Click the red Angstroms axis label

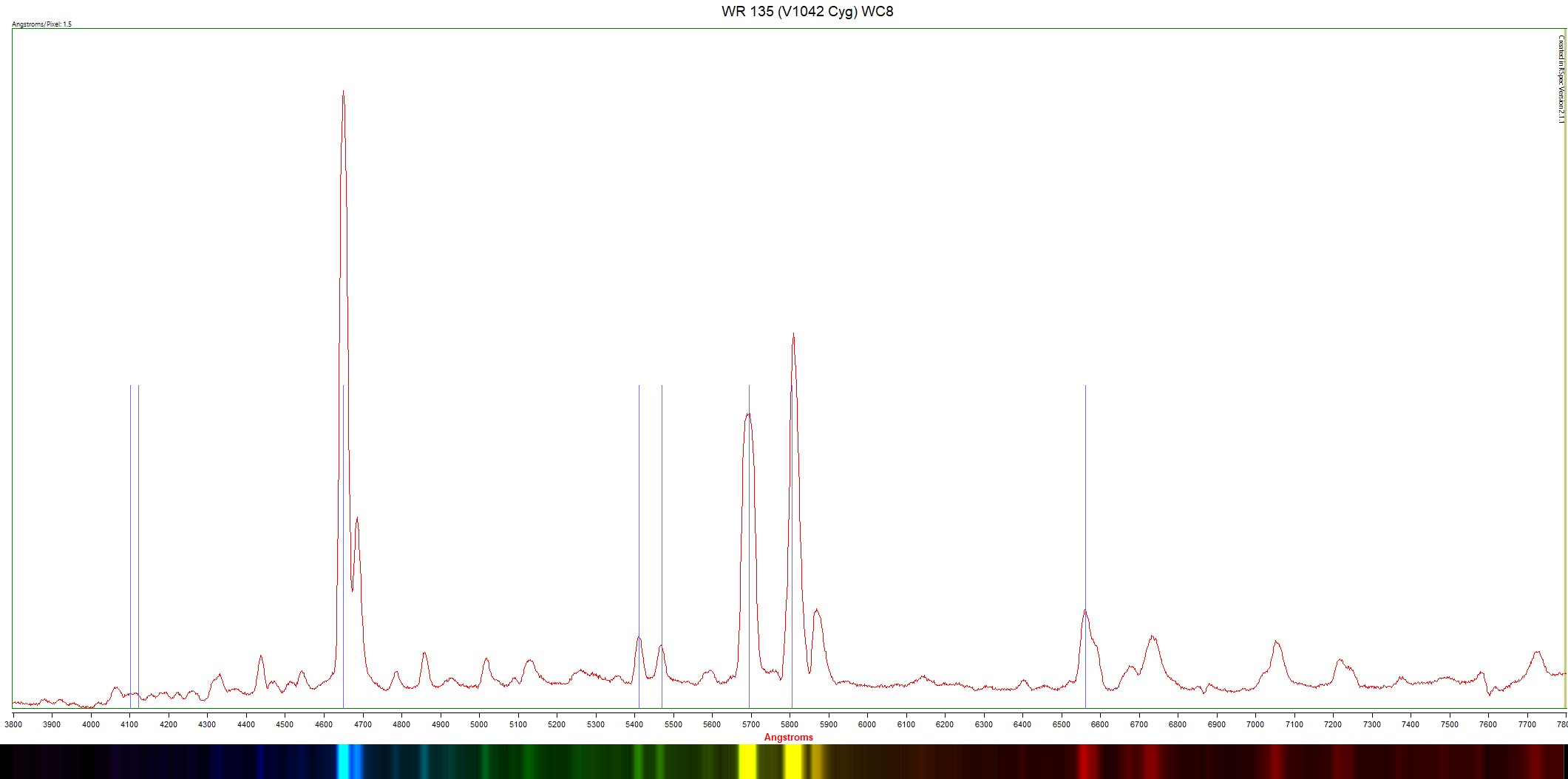[x=788, y=737]
